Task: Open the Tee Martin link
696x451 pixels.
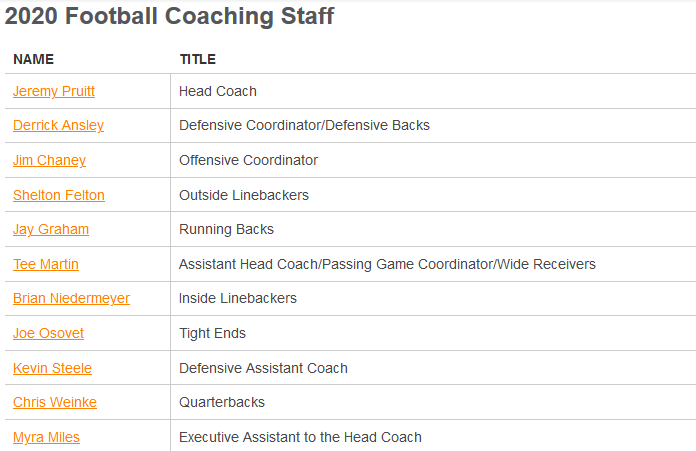Action: coord(45,264)
